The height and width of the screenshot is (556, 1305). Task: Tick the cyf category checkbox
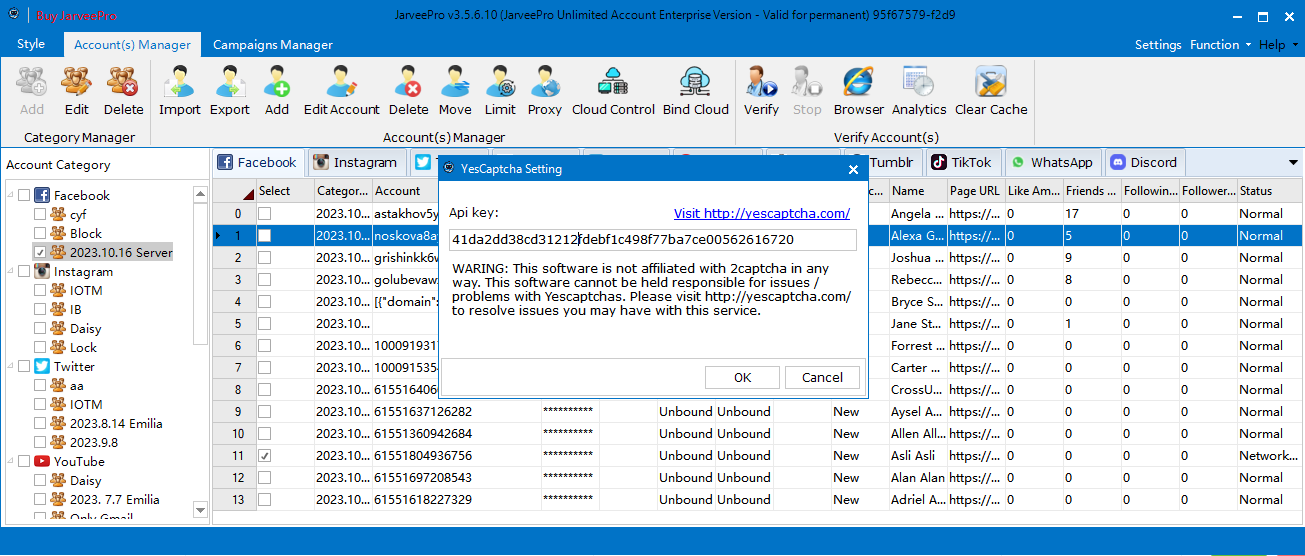click(x=40, y=214)
